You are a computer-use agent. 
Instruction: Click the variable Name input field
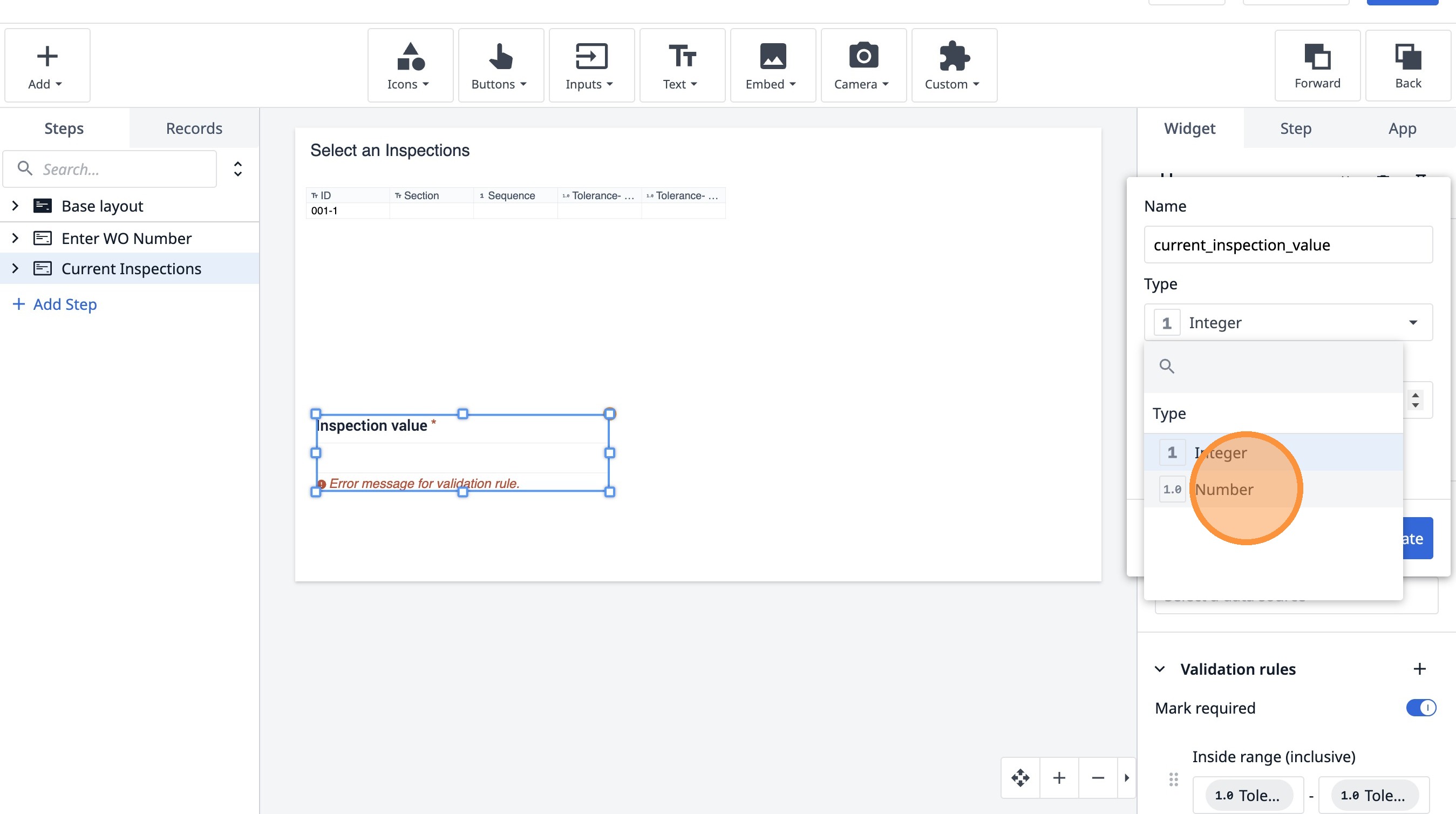pos(1288,245)
